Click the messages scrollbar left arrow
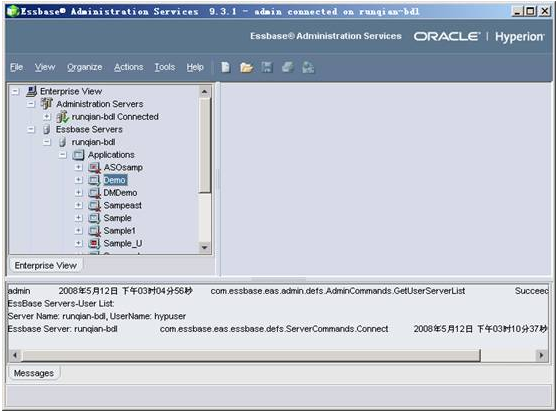The width and height of the screenshot is (557, 414). click(15, 355)
